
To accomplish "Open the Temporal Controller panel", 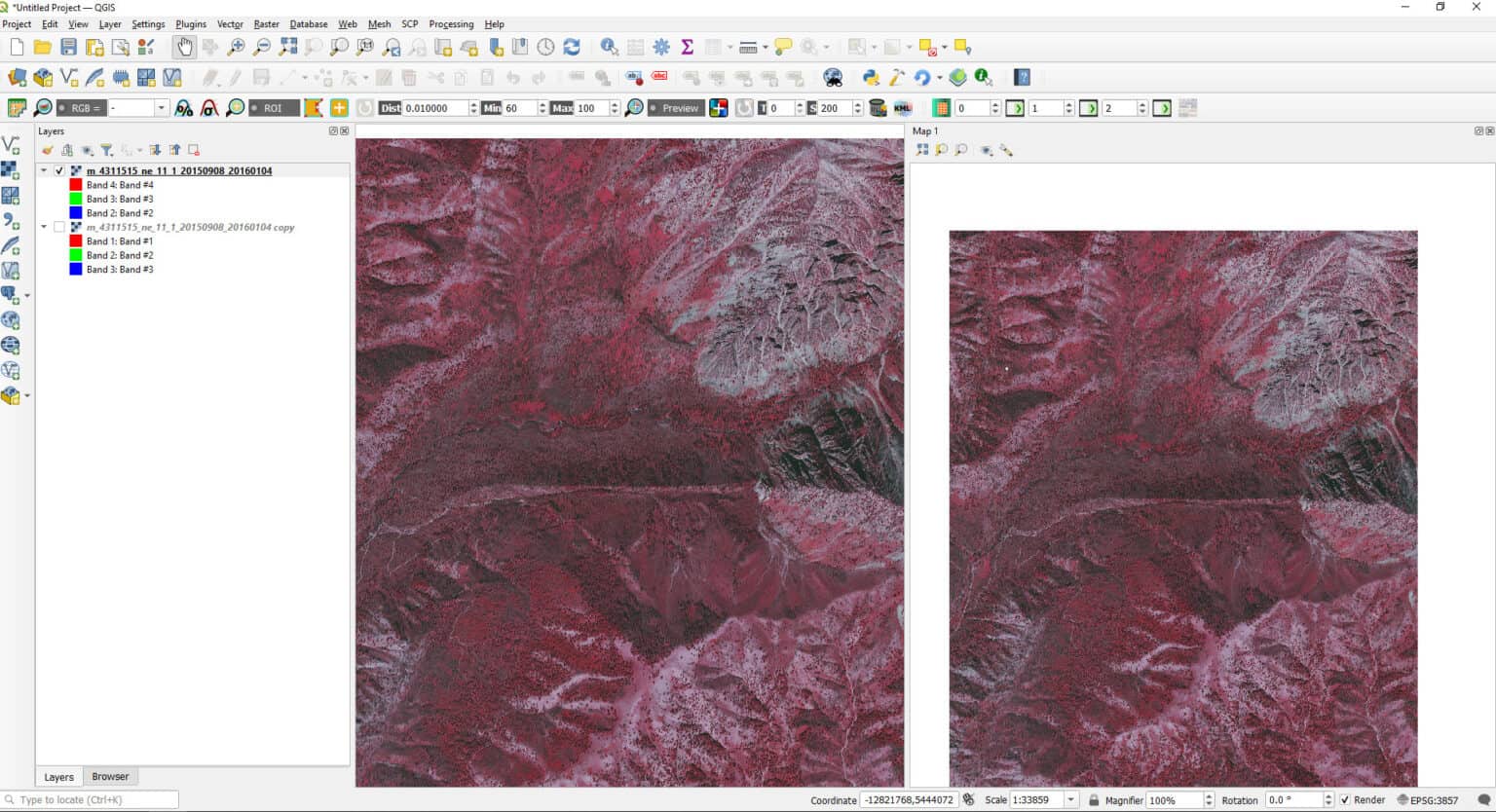I will tap(544, 46).
